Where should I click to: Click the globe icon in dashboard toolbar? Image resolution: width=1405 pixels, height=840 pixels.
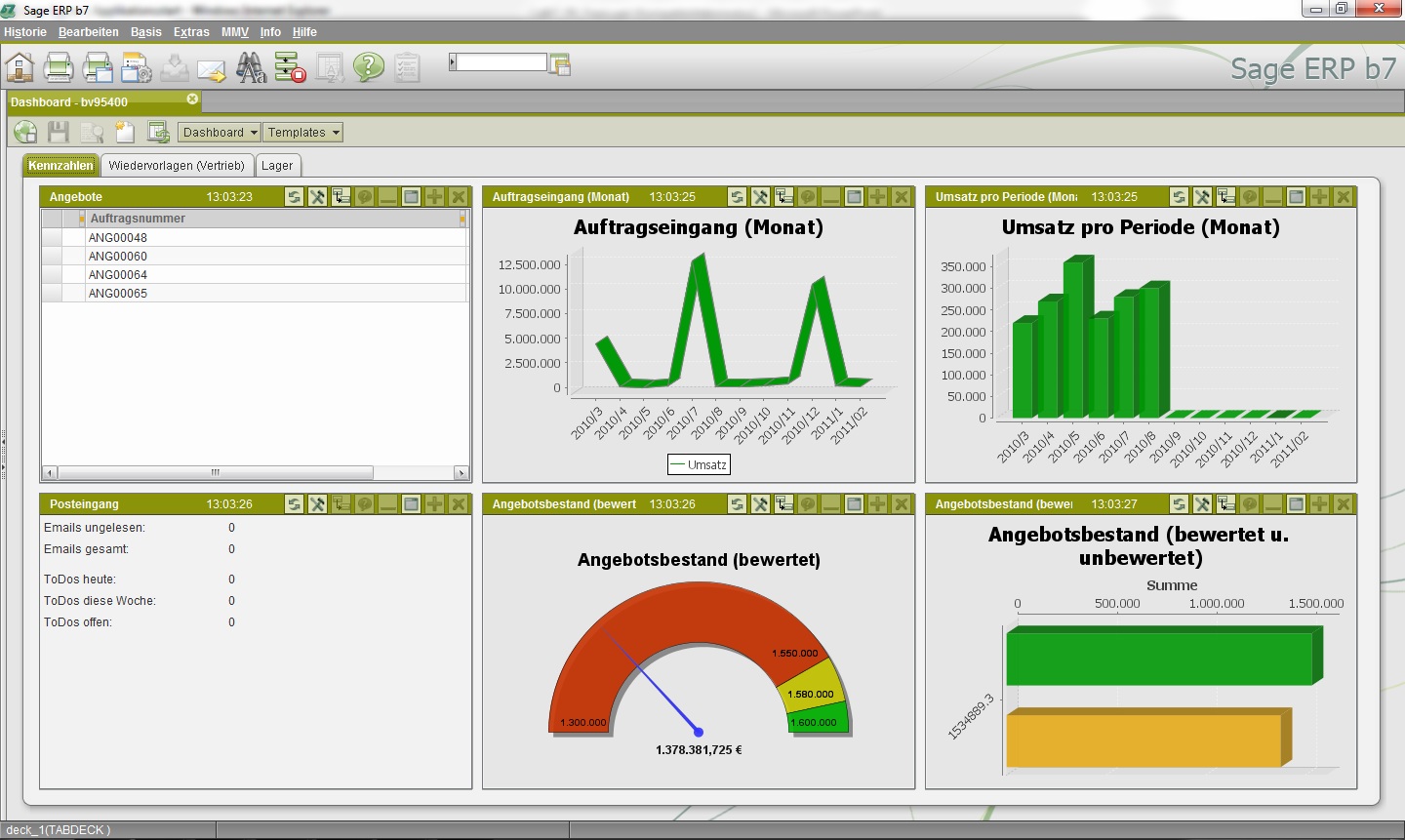tap(26, 132)
